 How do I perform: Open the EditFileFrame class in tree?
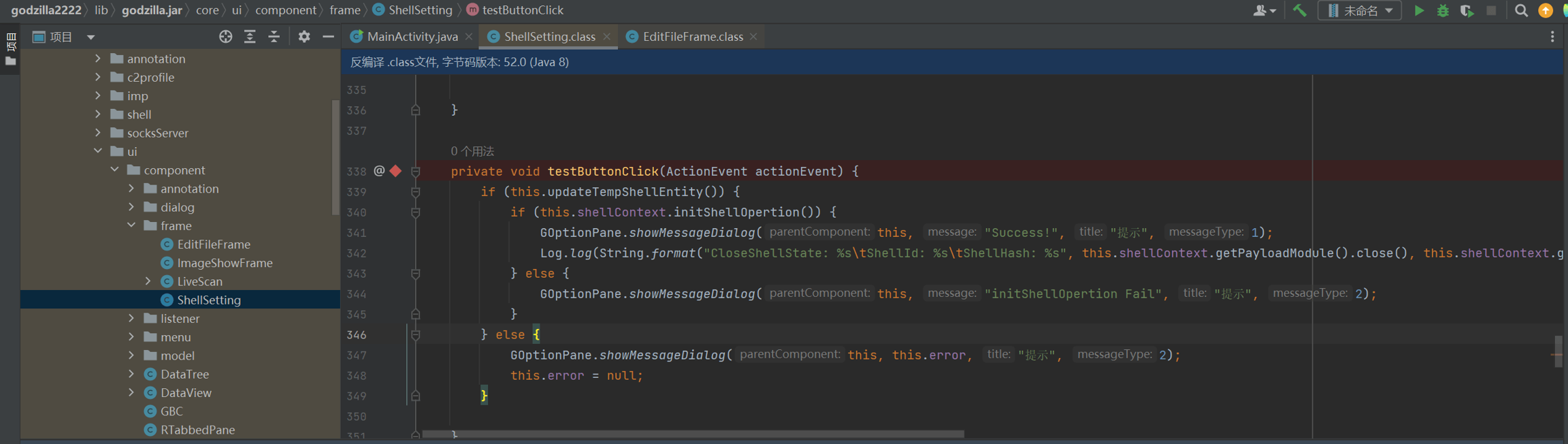pos(213,244)
